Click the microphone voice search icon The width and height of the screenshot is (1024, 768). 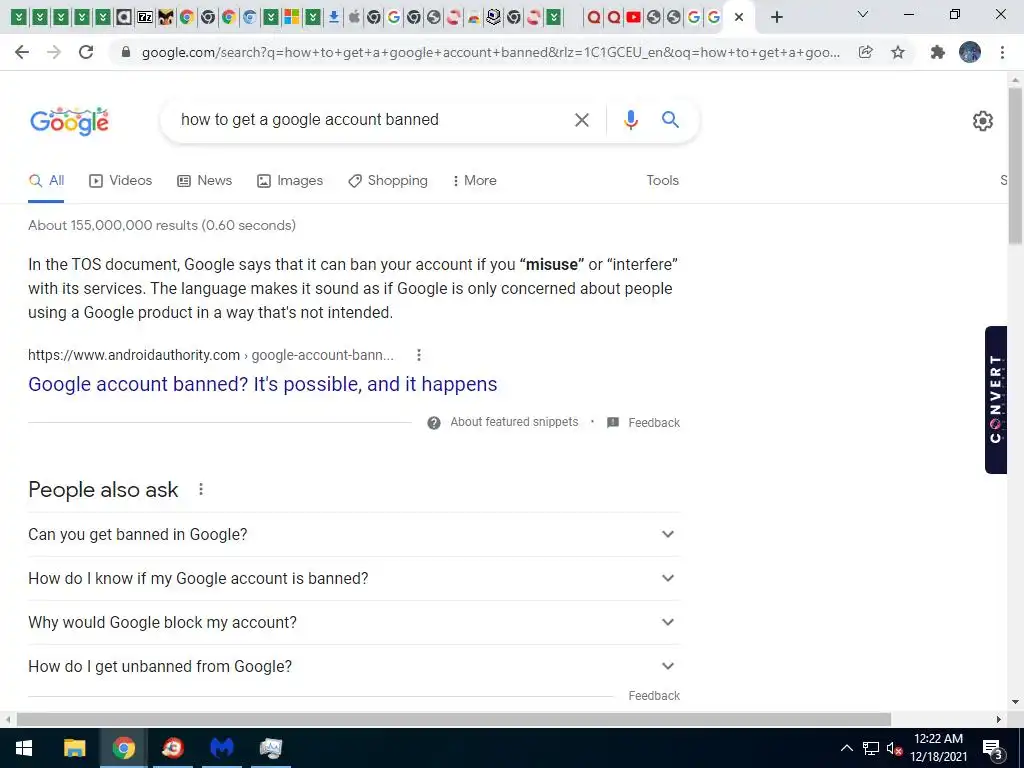(630, 120)
